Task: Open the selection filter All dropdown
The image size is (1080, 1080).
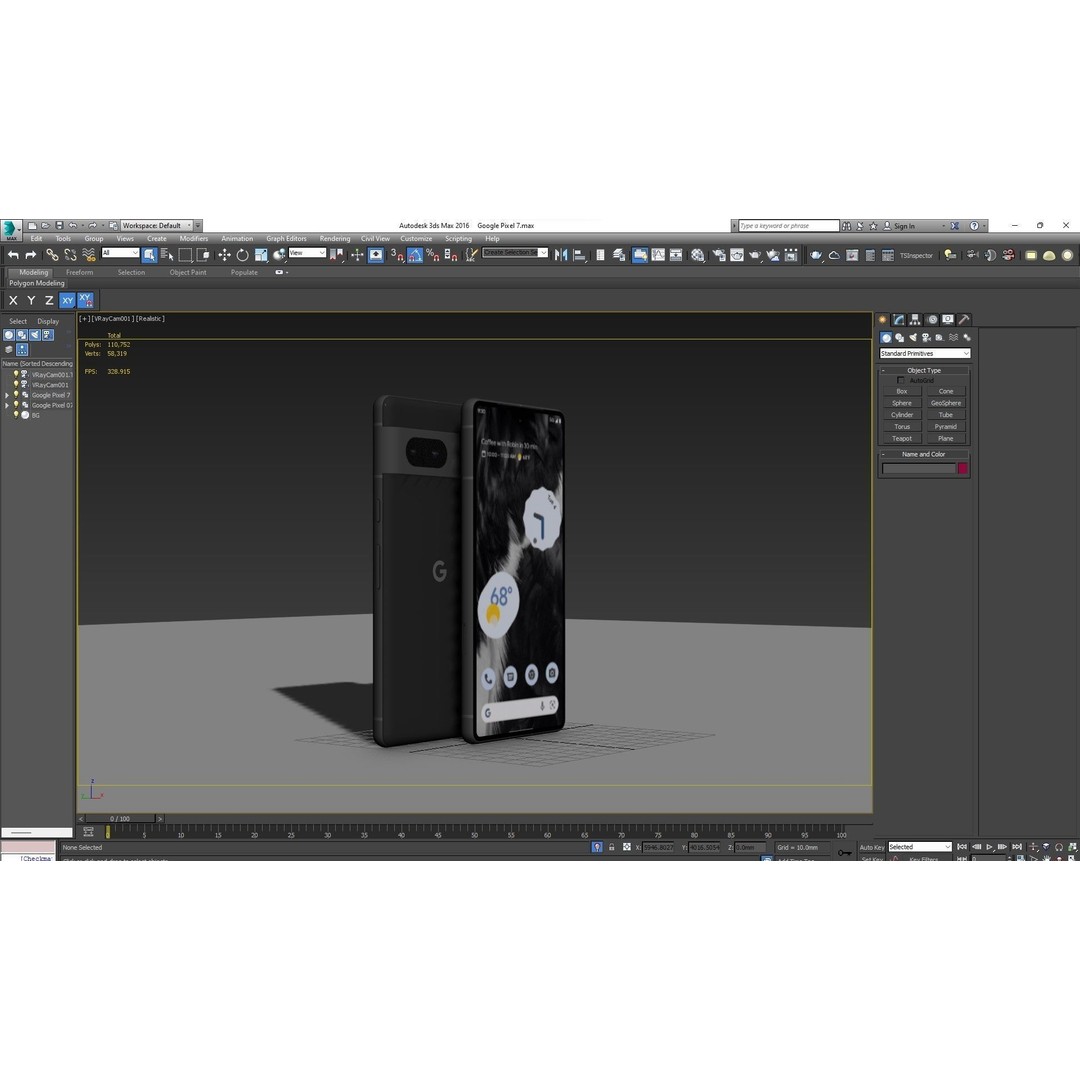Action: (x=121, y=253)
